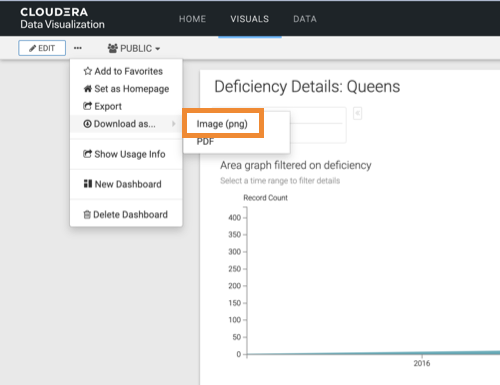Open the PUBLIC workspace dropdown caret
Viewport: 500px width, 385px height.
click(158, 49)
